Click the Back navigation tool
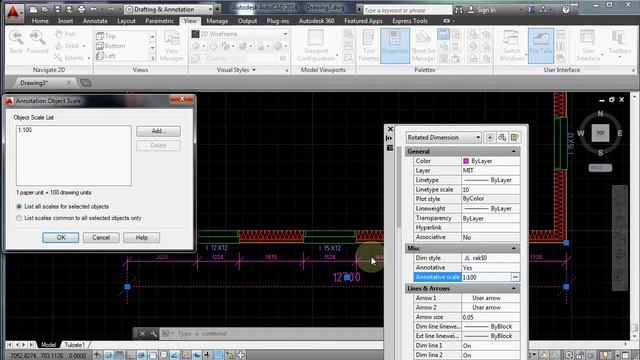The width and height of the screenshot is (640, 360). [16, 42]
